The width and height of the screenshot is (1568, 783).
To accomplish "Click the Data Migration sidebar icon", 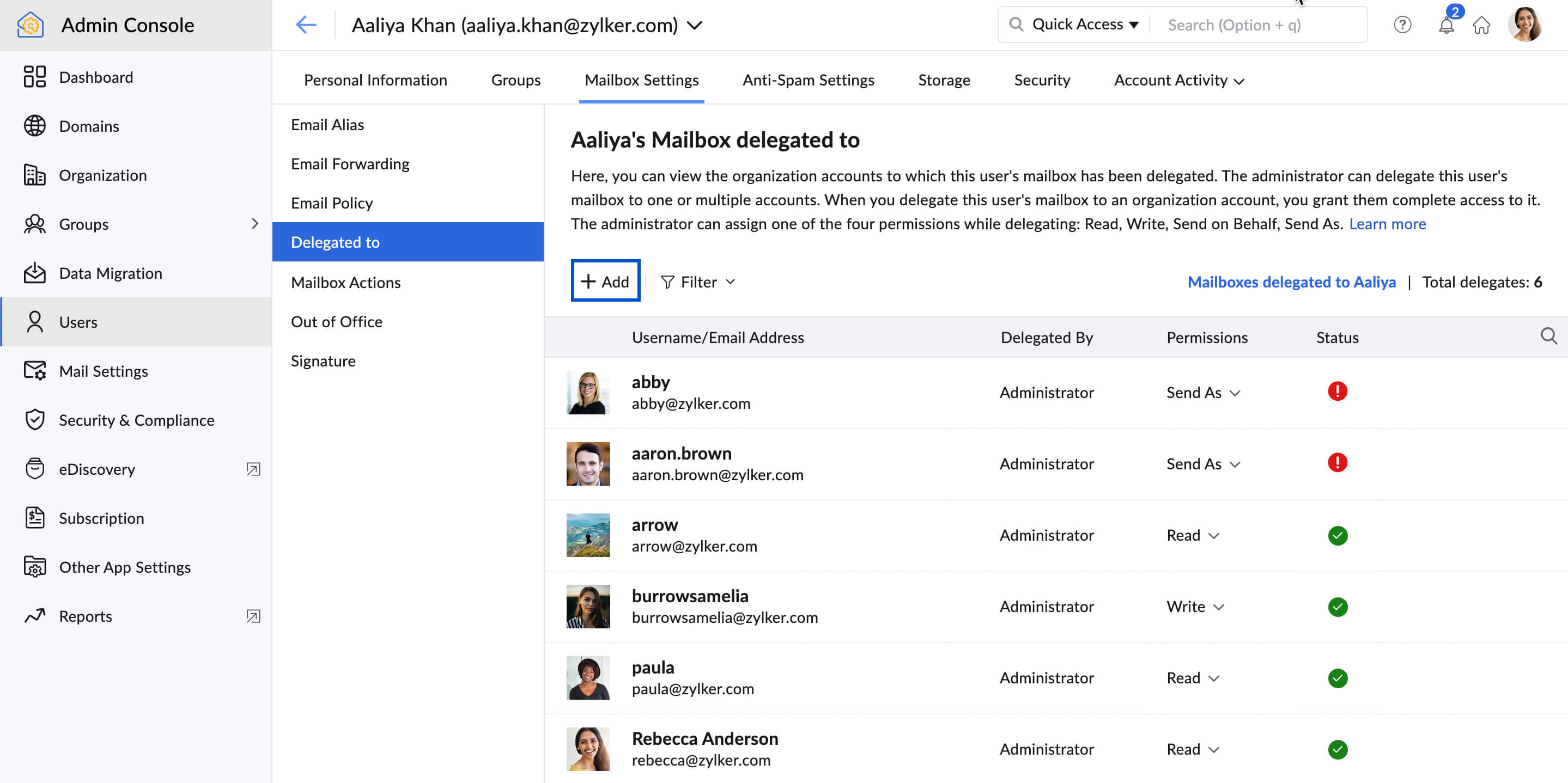I will 35,273.
